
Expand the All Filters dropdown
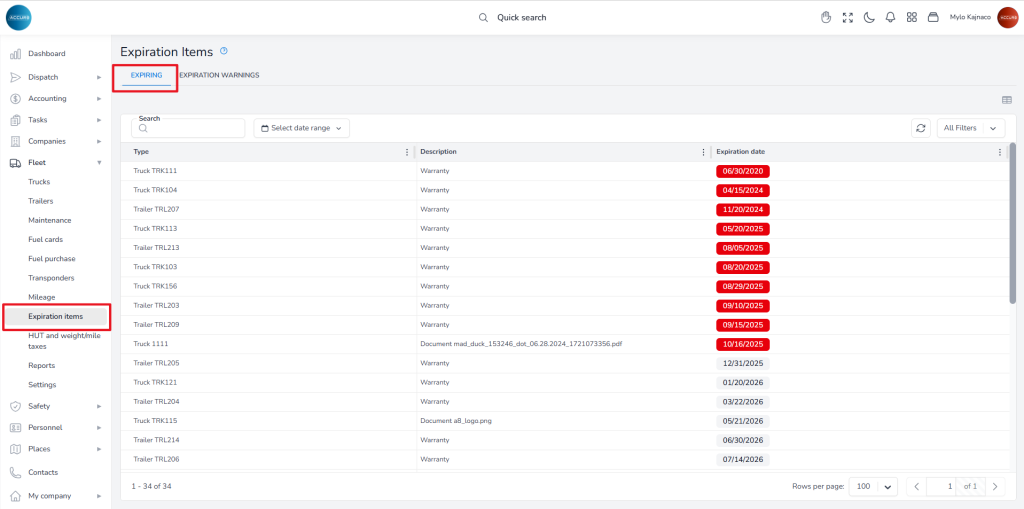[970, 128]
